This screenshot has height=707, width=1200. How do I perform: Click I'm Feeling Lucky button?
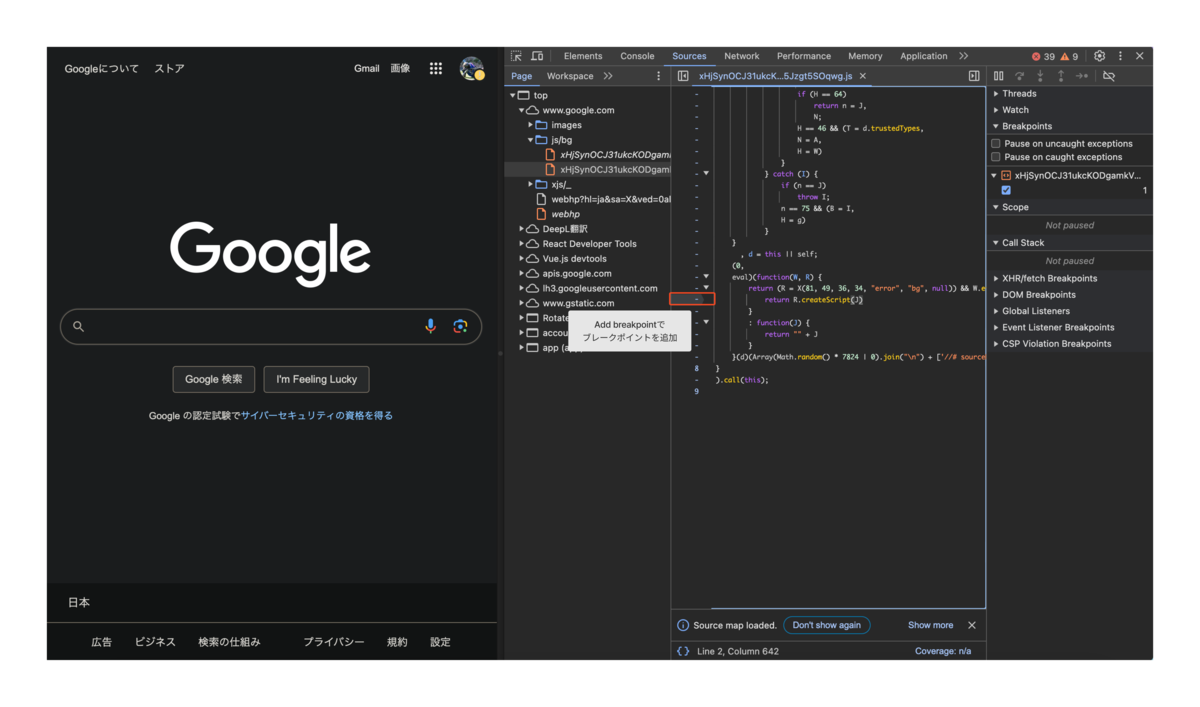click(x=316, y=379)
